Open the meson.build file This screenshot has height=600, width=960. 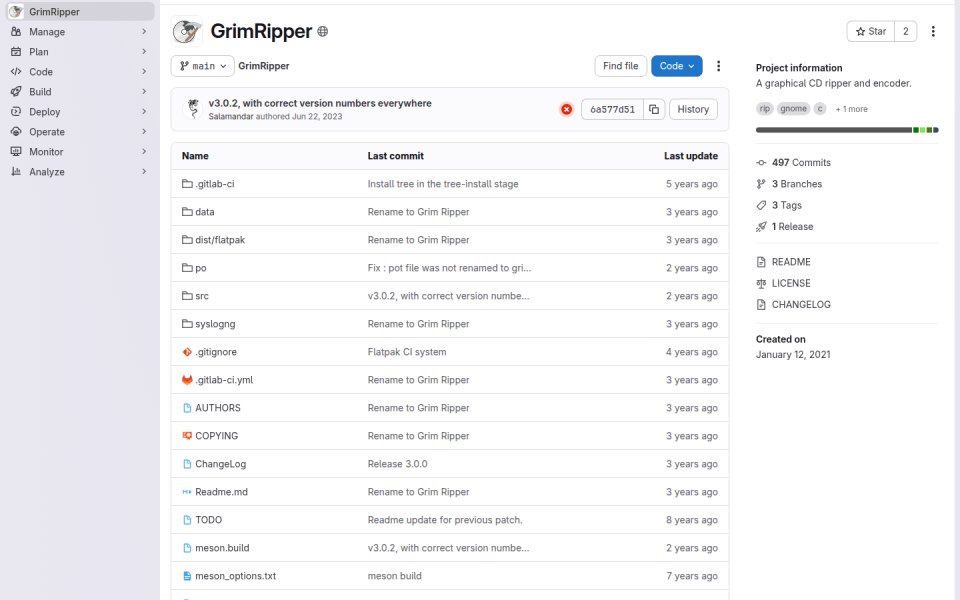222,548
